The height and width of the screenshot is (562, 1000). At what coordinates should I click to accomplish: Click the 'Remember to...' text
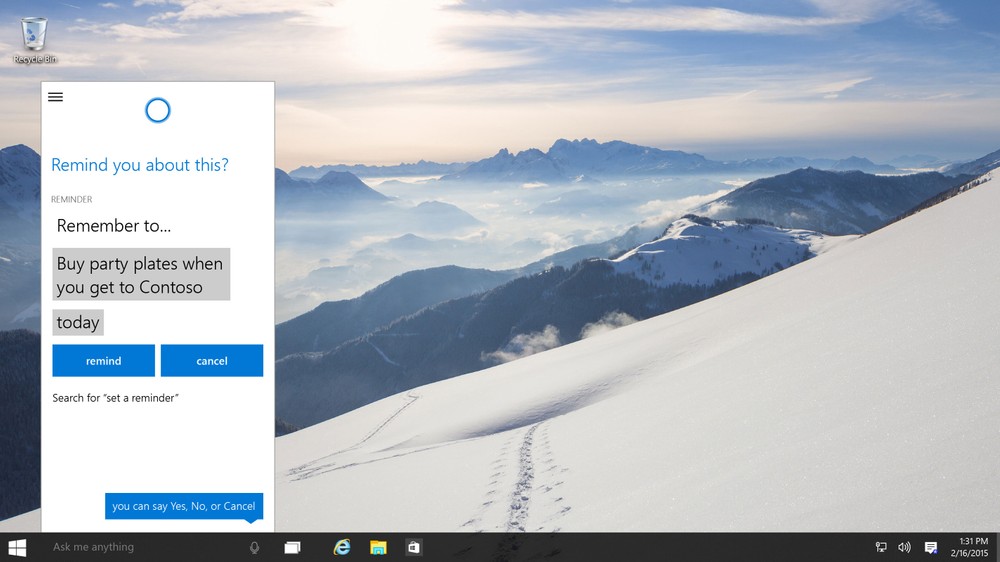114,226
